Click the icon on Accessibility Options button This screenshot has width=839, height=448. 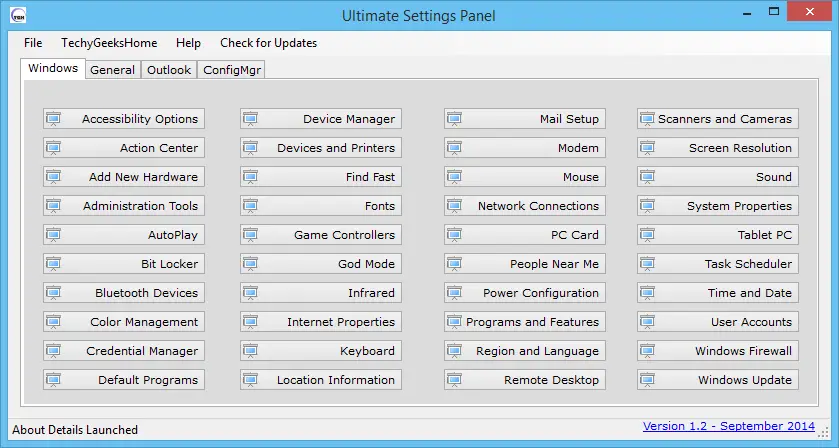(53, 119)
